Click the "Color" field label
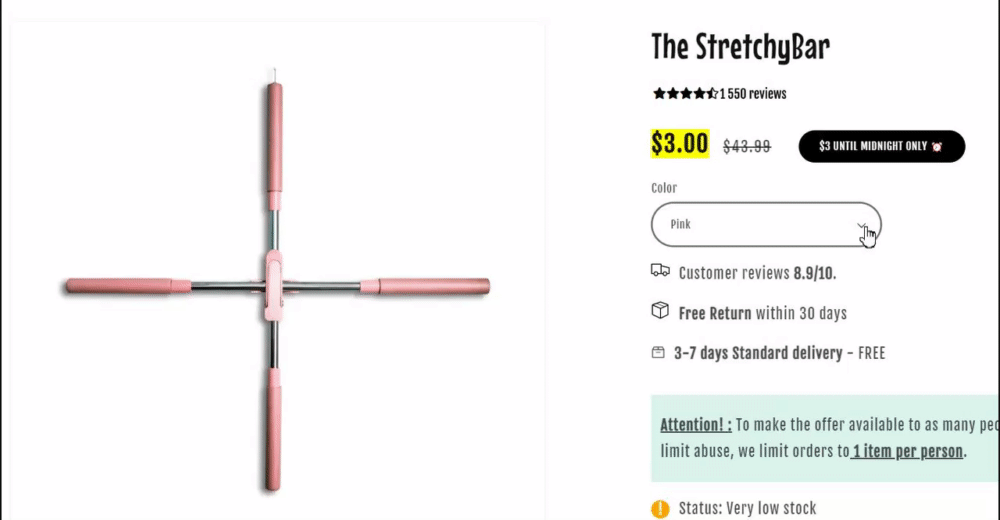 click(x=663, y=188)
